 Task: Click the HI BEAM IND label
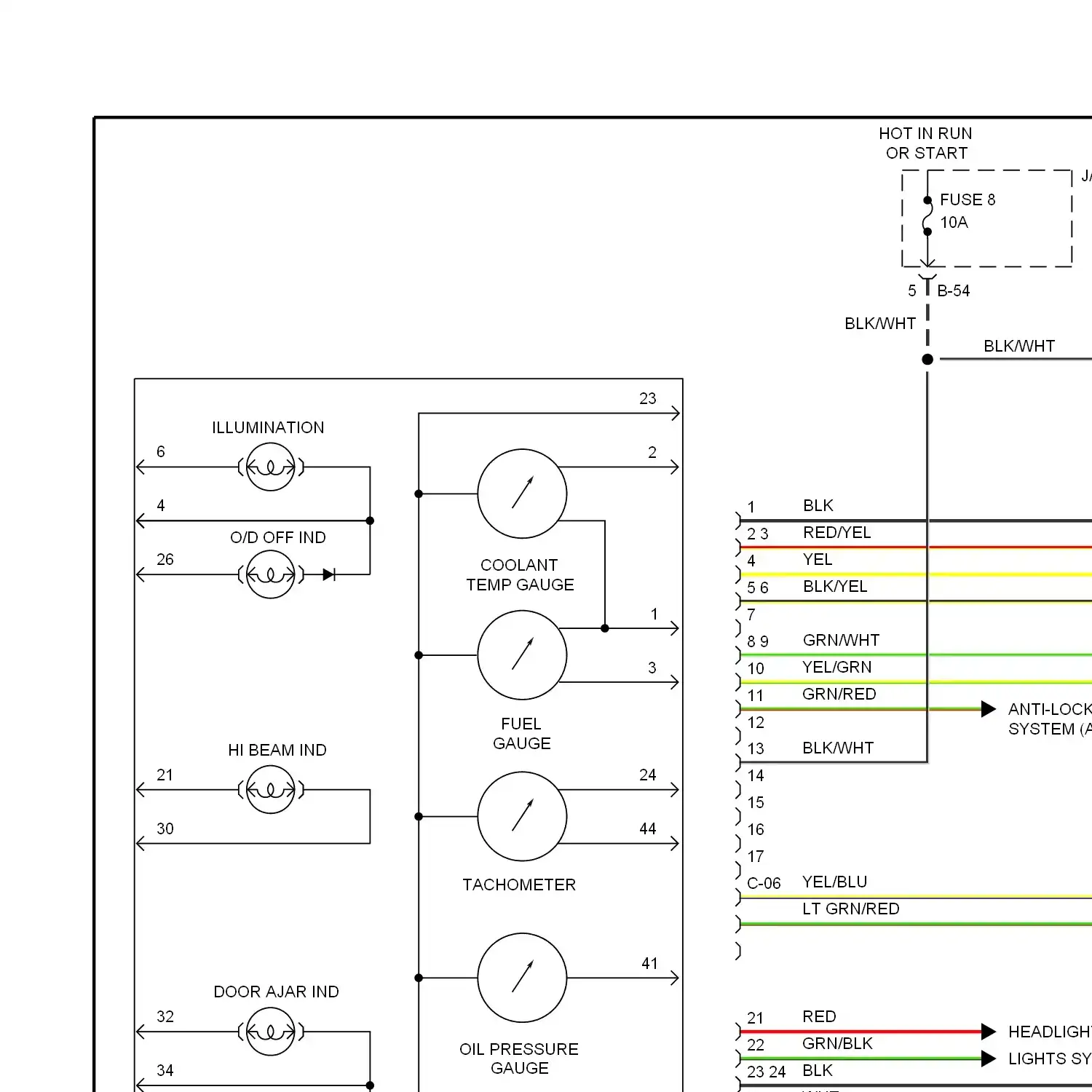(277, 750)
